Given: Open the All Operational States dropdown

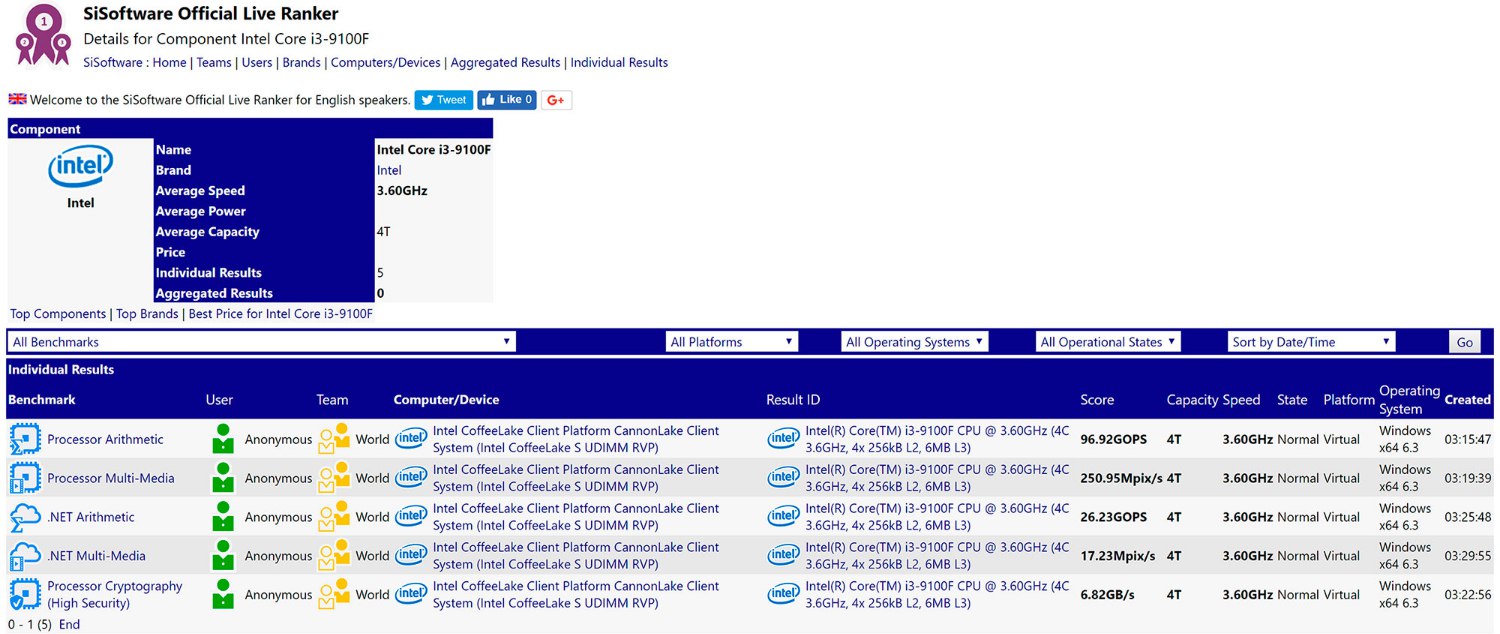Looking at the screenshot, I should (1108, 342).
